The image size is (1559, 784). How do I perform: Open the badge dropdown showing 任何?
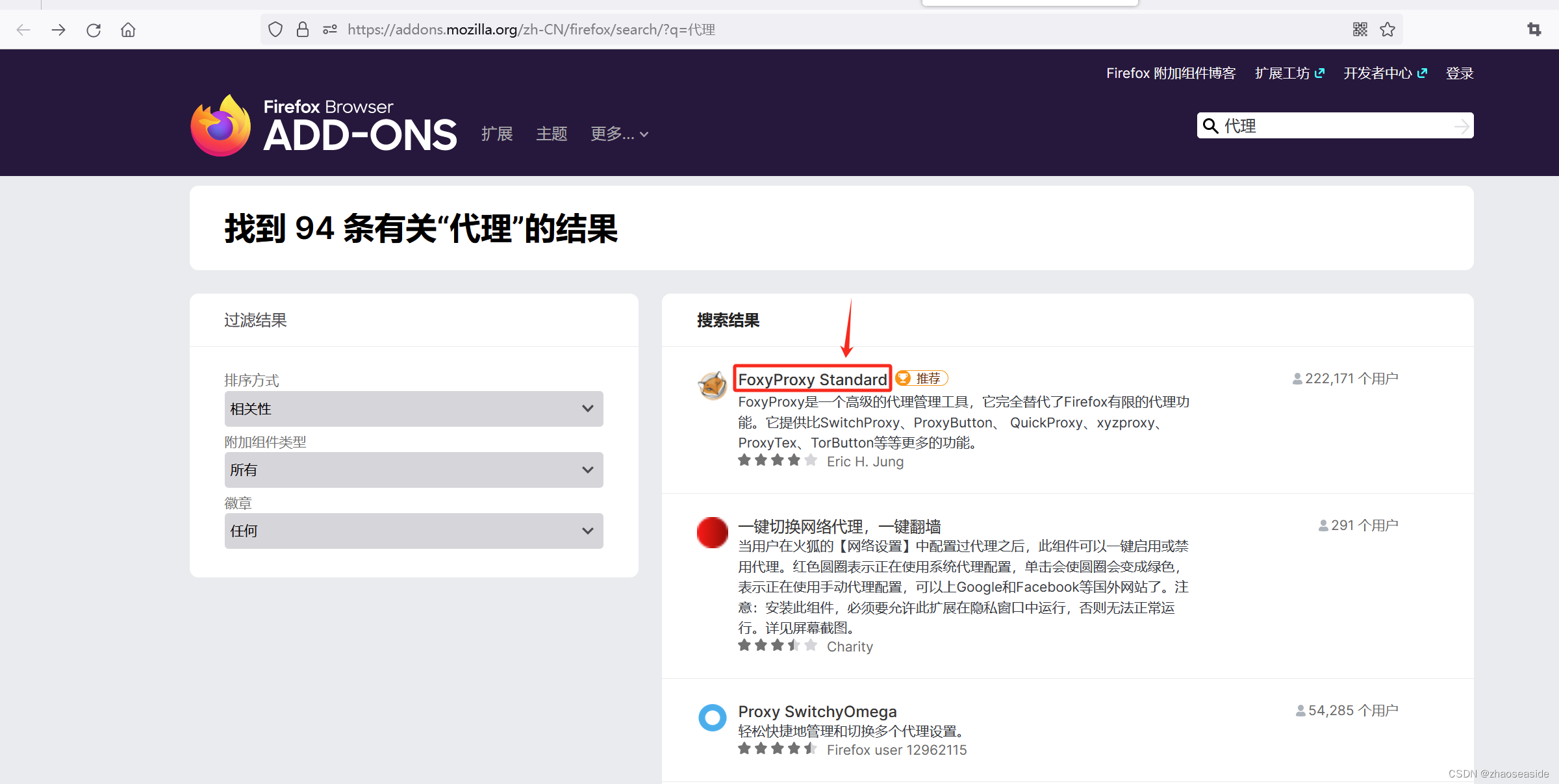pos(414,531)
